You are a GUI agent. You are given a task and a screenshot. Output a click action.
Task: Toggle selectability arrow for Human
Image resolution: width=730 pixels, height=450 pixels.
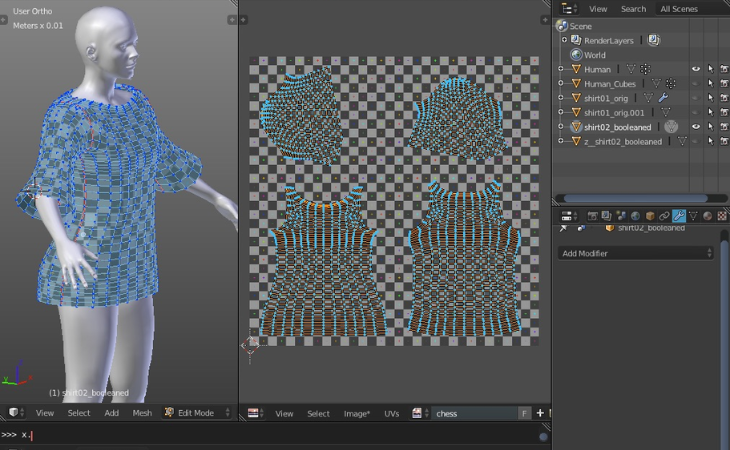click(x=710, y=69)
